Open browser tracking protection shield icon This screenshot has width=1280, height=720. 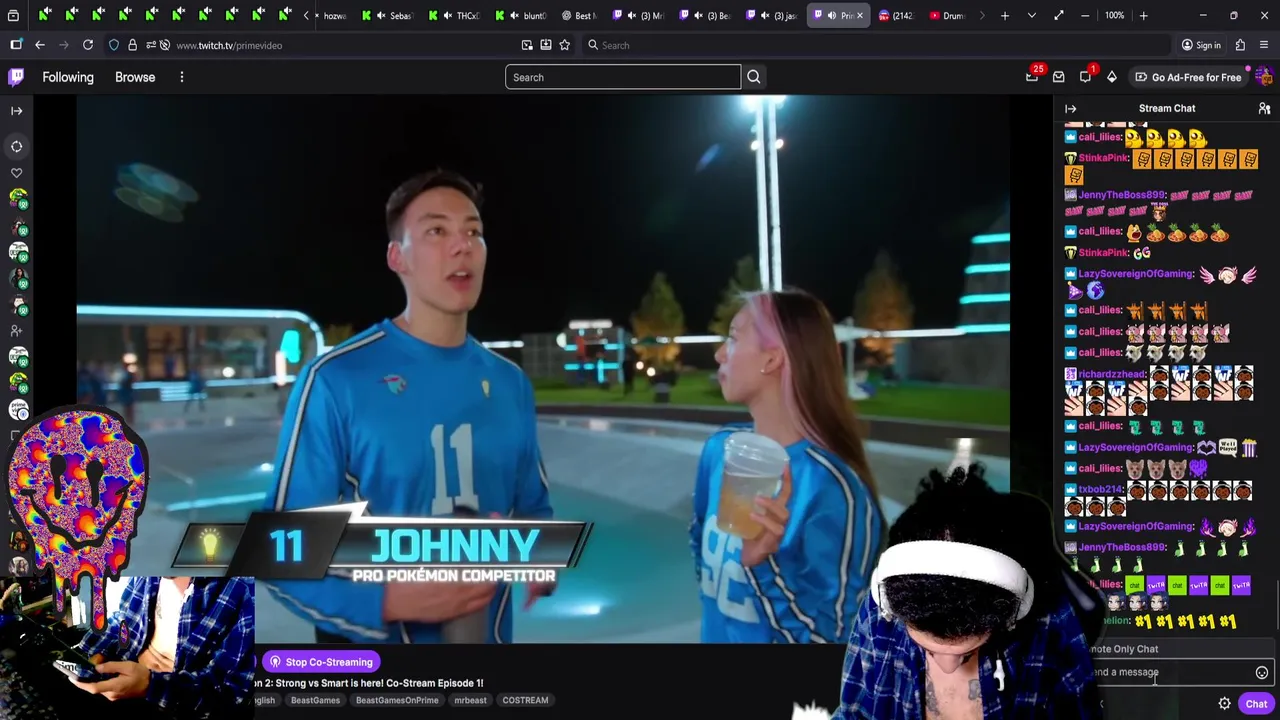click(x=113, y=45)
